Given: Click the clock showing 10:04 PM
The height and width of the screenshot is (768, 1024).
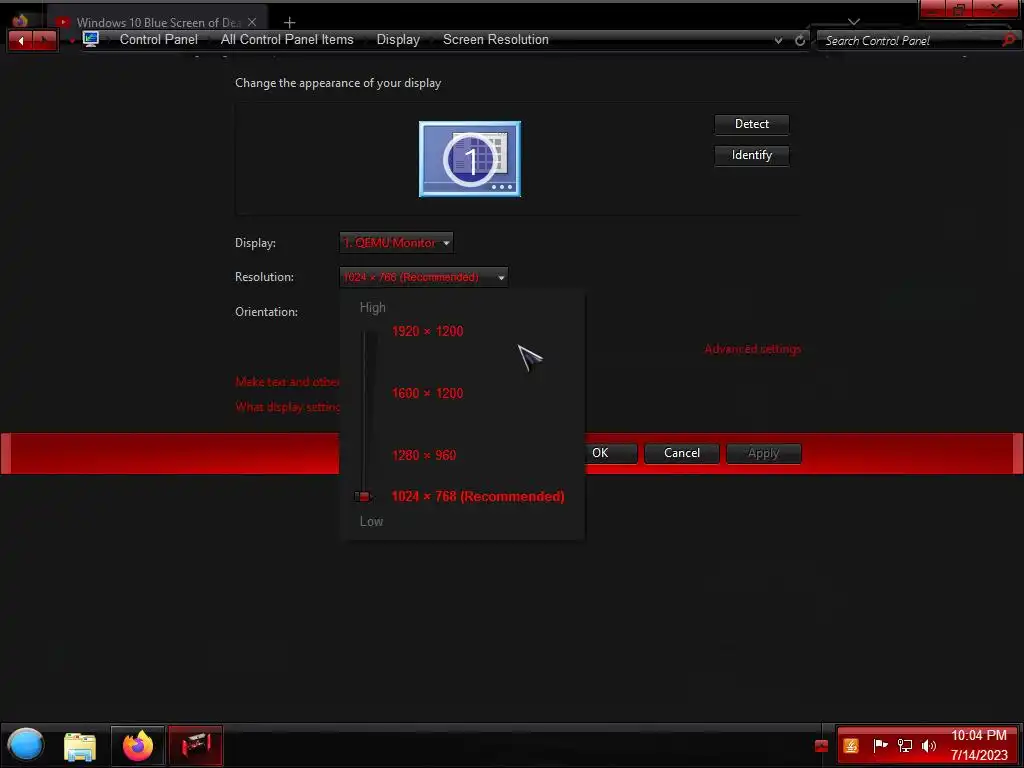Looking at the screenshot, I should click(978, 735).
